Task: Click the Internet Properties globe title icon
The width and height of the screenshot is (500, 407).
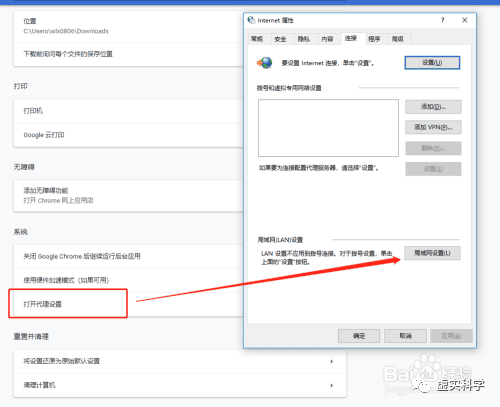Action: (251, 20)
